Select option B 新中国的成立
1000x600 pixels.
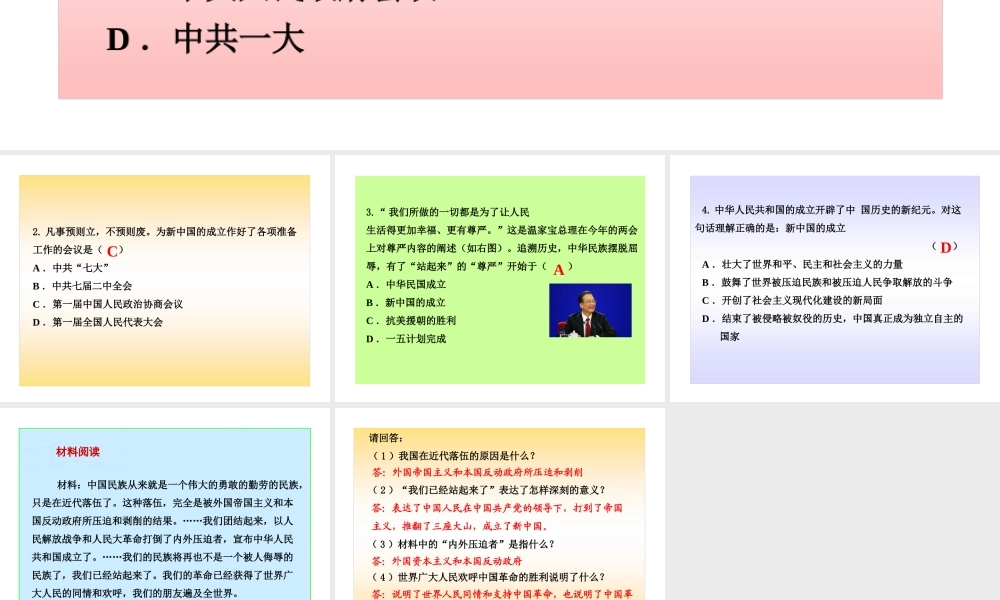(x=407, y=302)
